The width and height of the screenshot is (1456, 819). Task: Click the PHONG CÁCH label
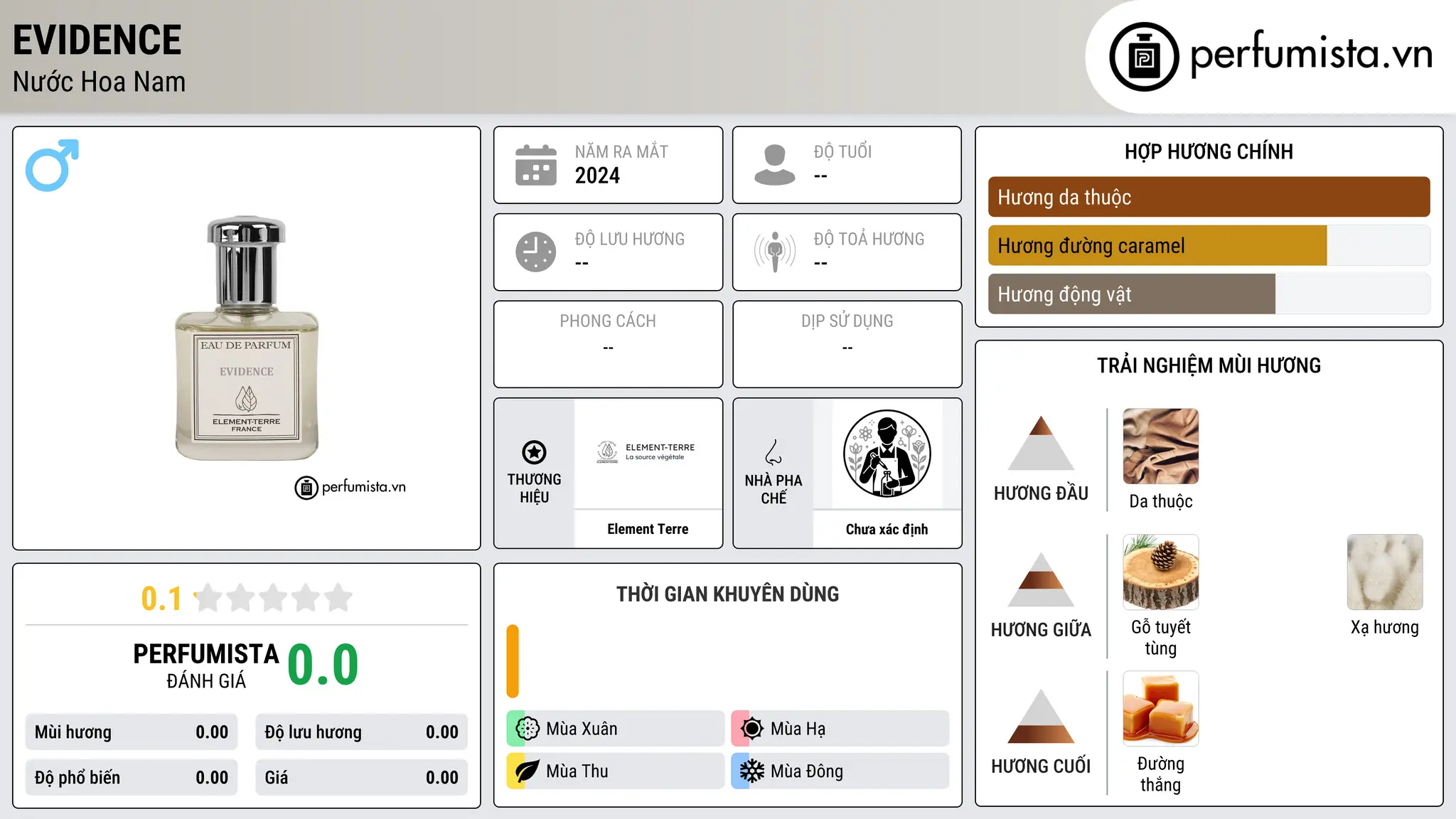point(608,321)
